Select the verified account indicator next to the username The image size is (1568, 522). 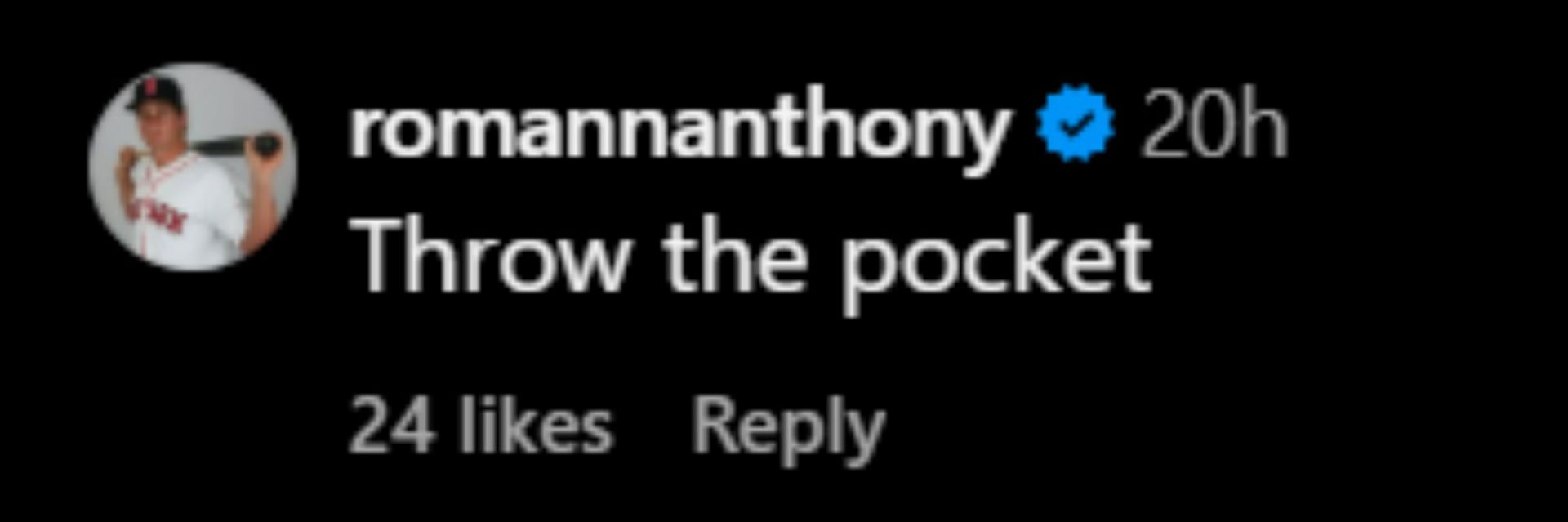tap(1075, 125)
